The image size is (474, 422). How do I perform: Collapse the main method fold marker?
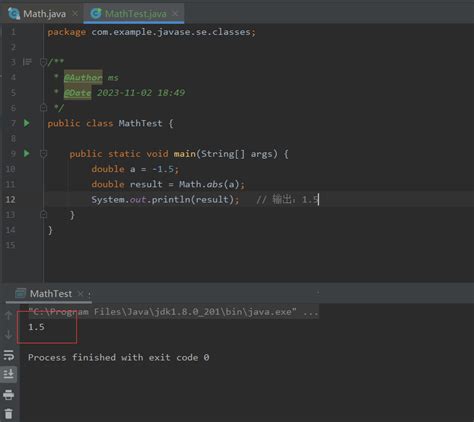point(43,154)
